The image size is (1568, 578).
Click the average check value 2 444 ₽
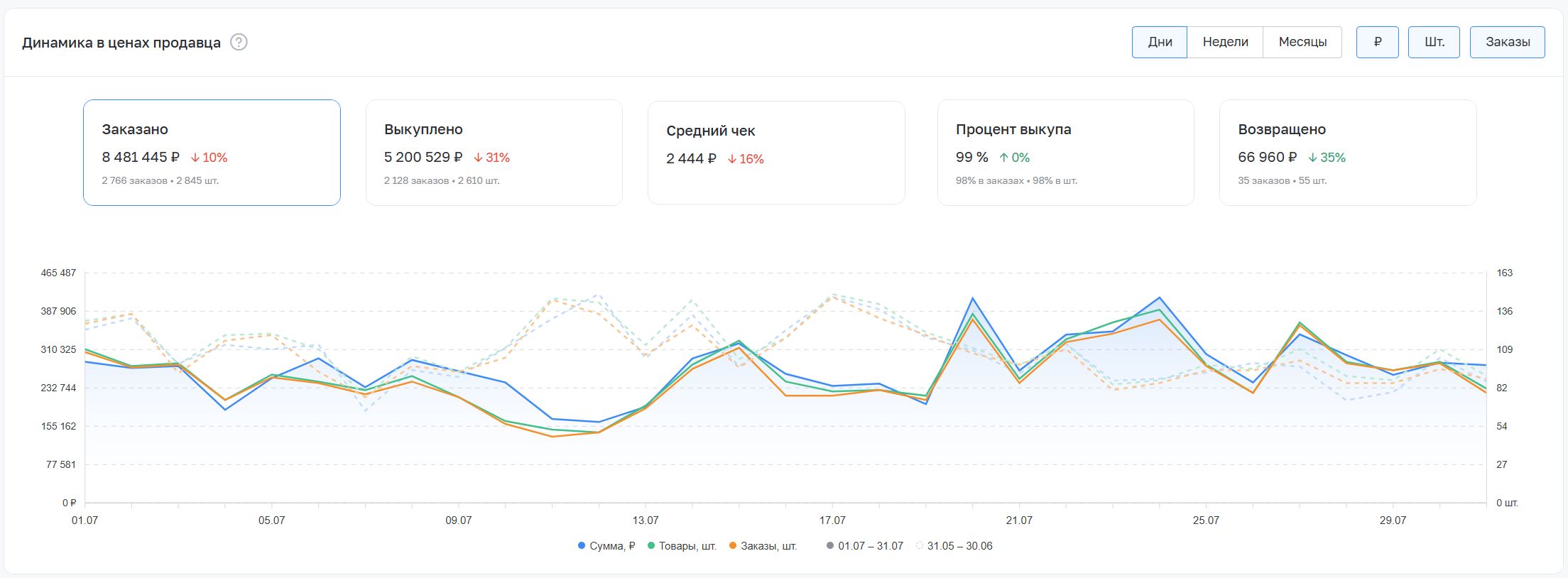coord(691,159)
